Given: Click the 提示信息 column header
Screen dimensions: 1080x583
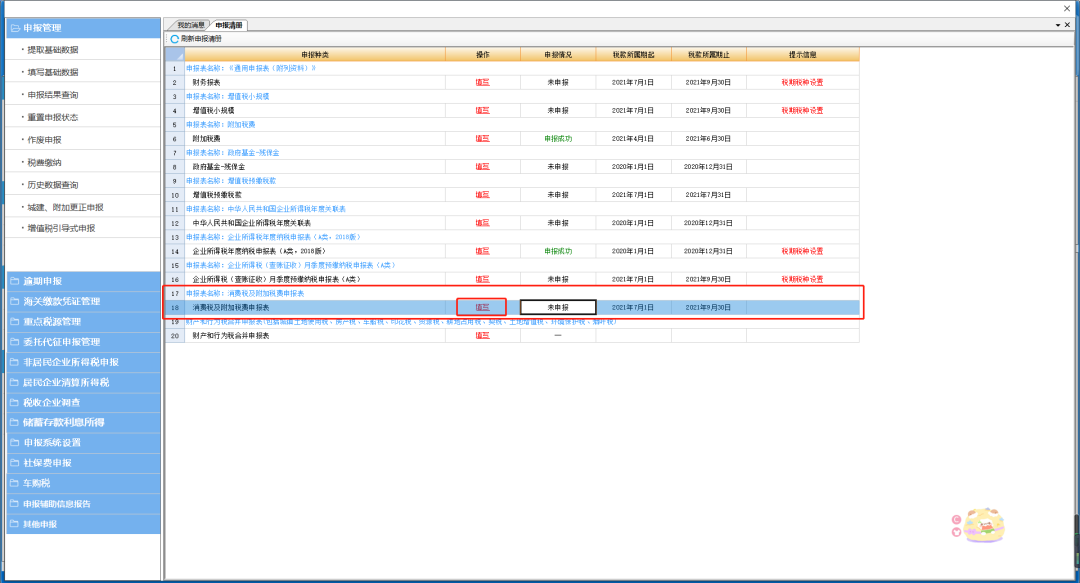Looking at the screenshot, I should (802, 54).
